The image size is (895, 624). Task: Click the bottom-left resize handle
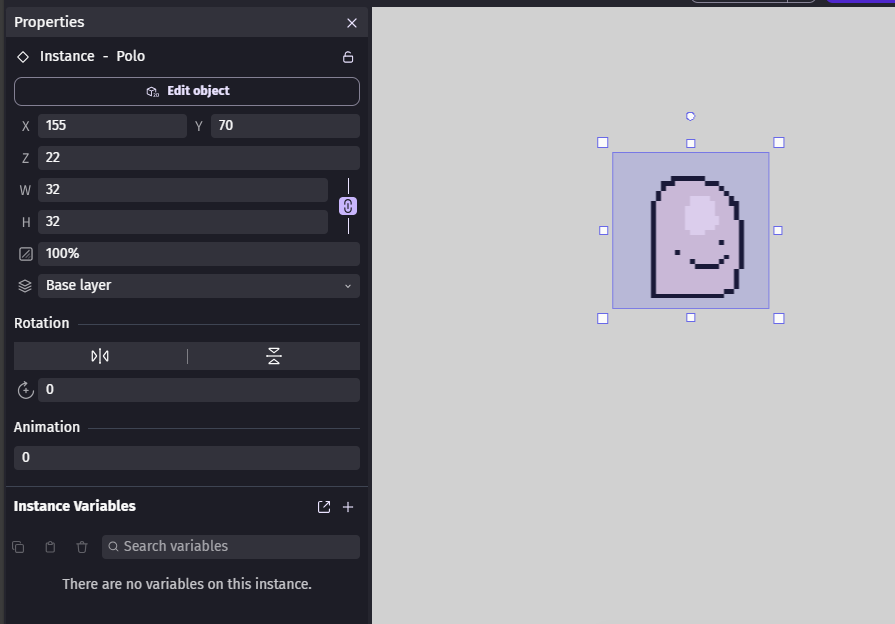point(603,319)
